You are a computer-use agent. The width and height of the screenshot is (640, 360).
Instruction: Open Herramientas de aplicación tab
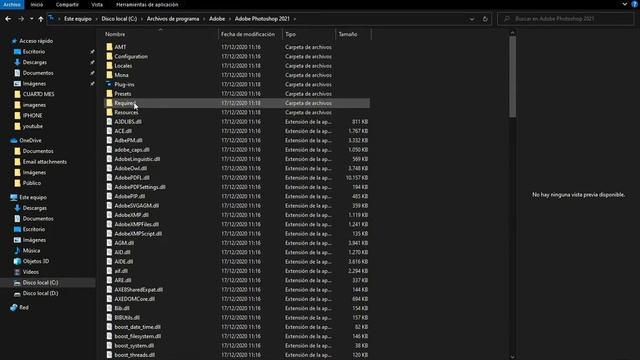pyautogui.click(x=147, y=4)
